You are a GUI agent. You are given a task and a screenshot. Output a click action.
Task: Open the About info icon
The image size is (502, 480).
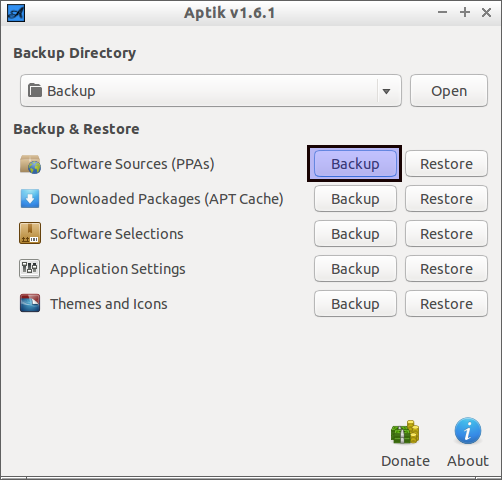pyautogui.click(x=468, y=431)
